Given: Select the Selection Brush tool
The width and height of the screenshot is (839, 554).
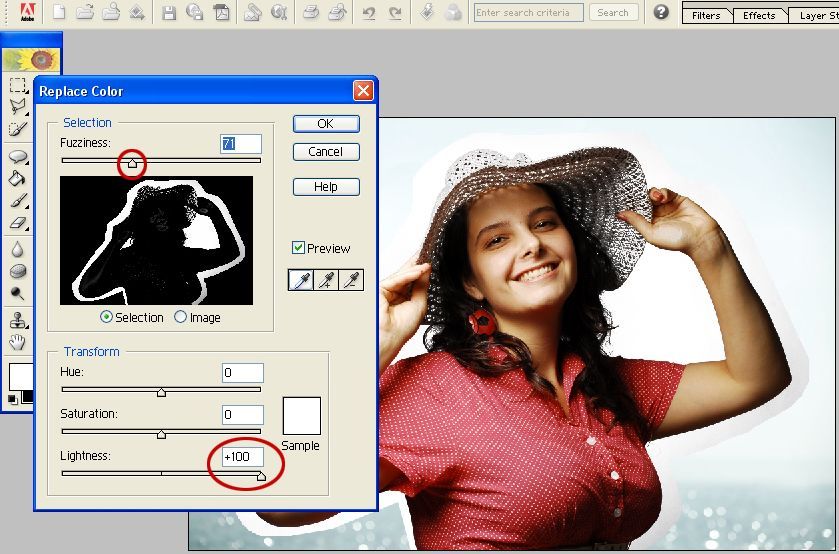Looking at the screenshot, I should pos(18,129).
